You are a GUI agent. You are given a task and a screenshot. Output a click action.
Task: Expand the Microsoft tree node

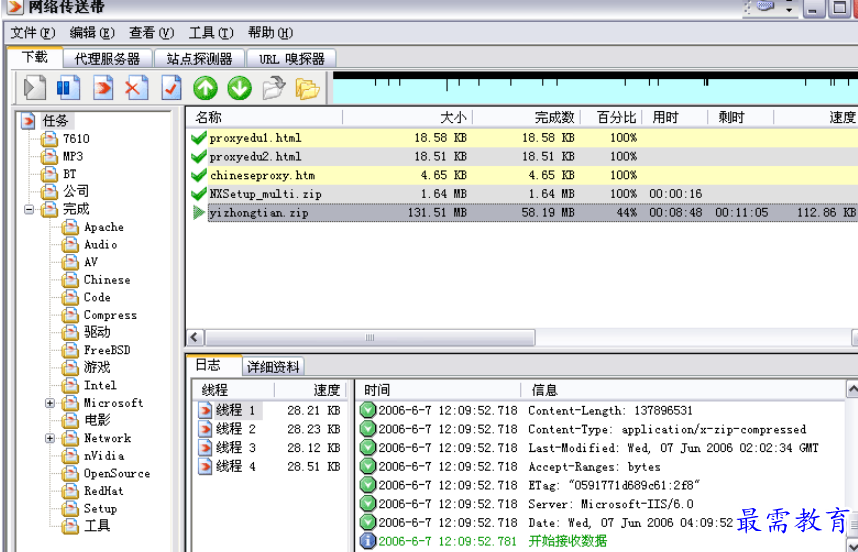click(x=50, y=403)
